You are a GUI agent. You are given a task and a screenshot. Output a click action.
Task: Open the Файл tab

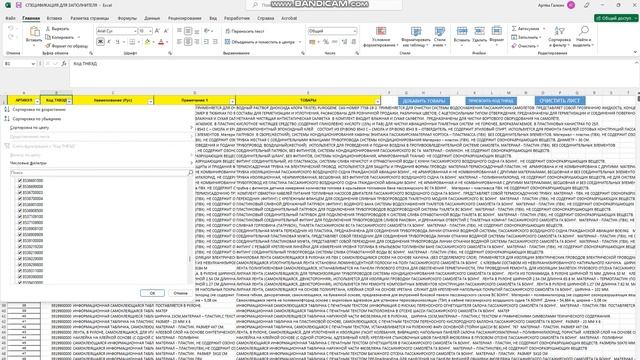click(10, 18)
